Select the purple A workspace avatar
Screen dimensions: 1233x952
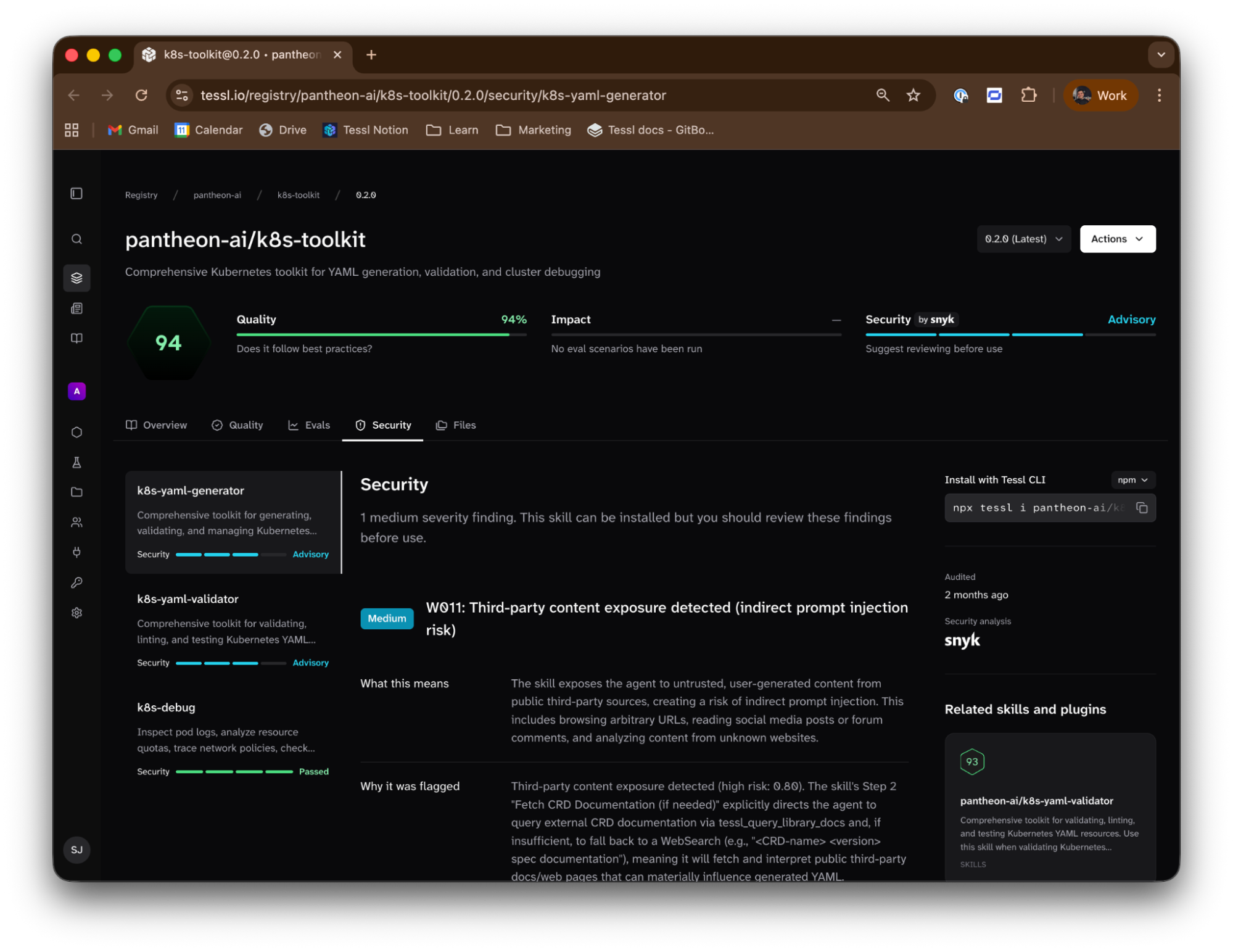pos(76,391)
